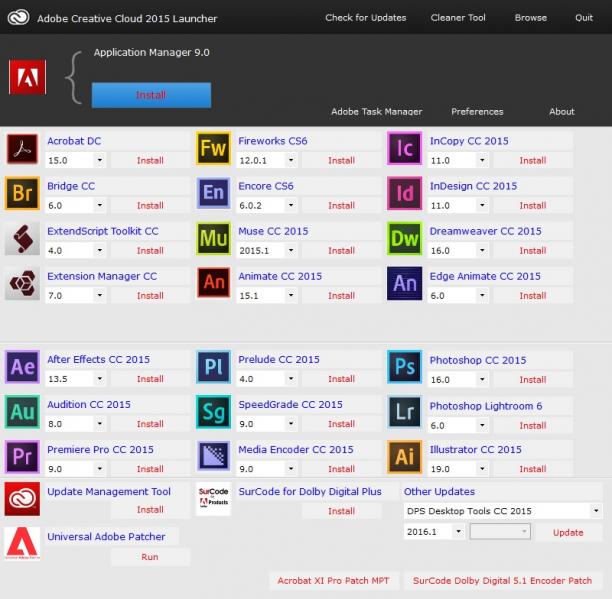Image resolution: width=612 pixels, height=599 pixels.
Task: Open Bridge CC version dropdown
Action: [100, 205]
